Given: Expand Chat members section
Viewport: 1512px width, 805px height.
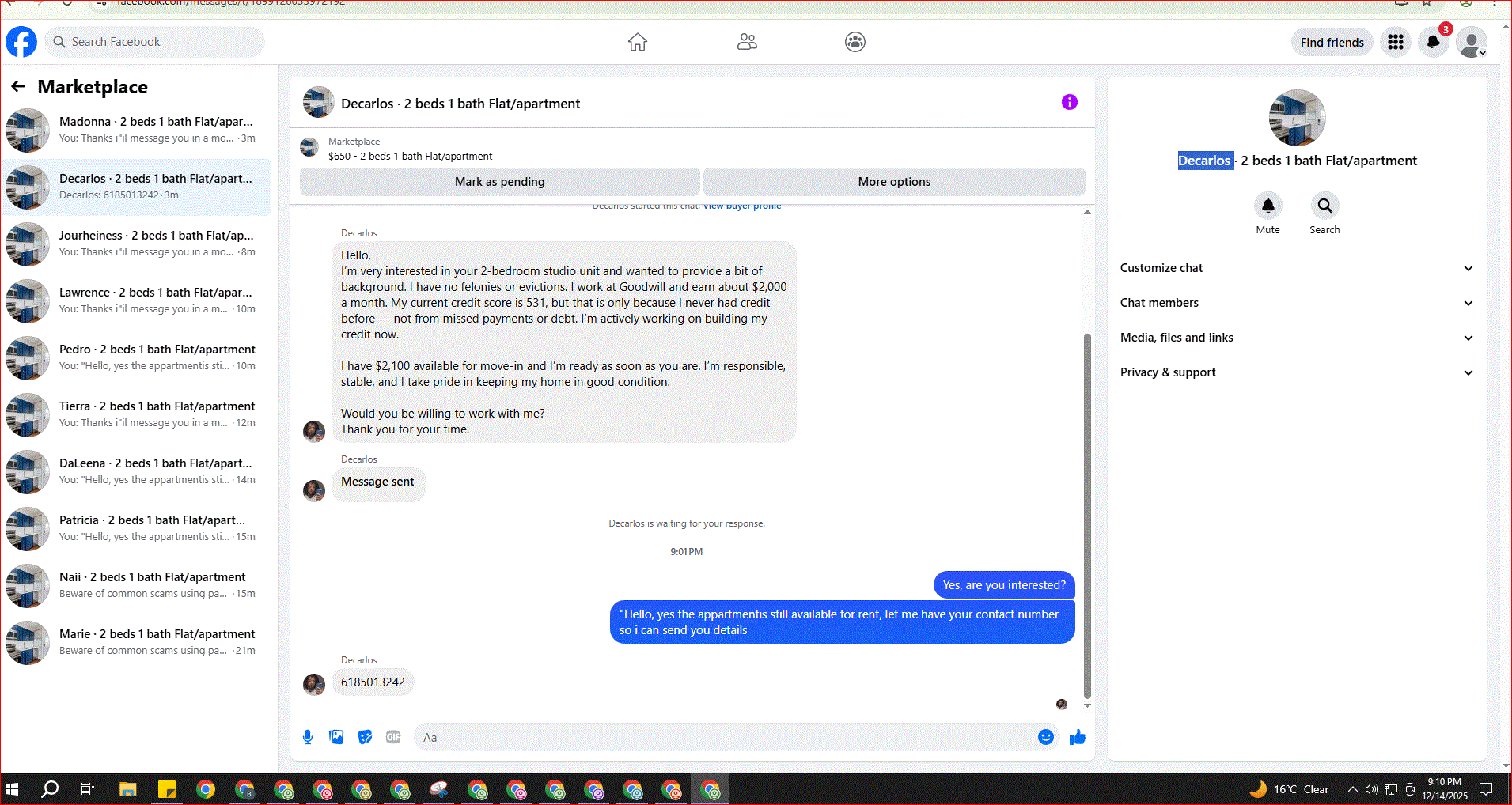Looking at the screenshot, I should click(1297, 303).
